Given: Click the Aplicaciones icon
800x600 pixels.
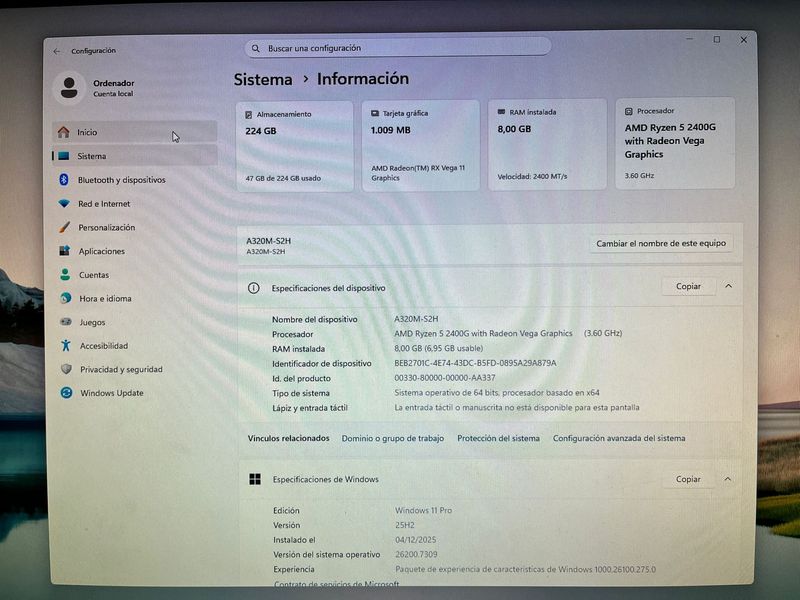Looking at the screenshot, I should [x=64, y=251].
